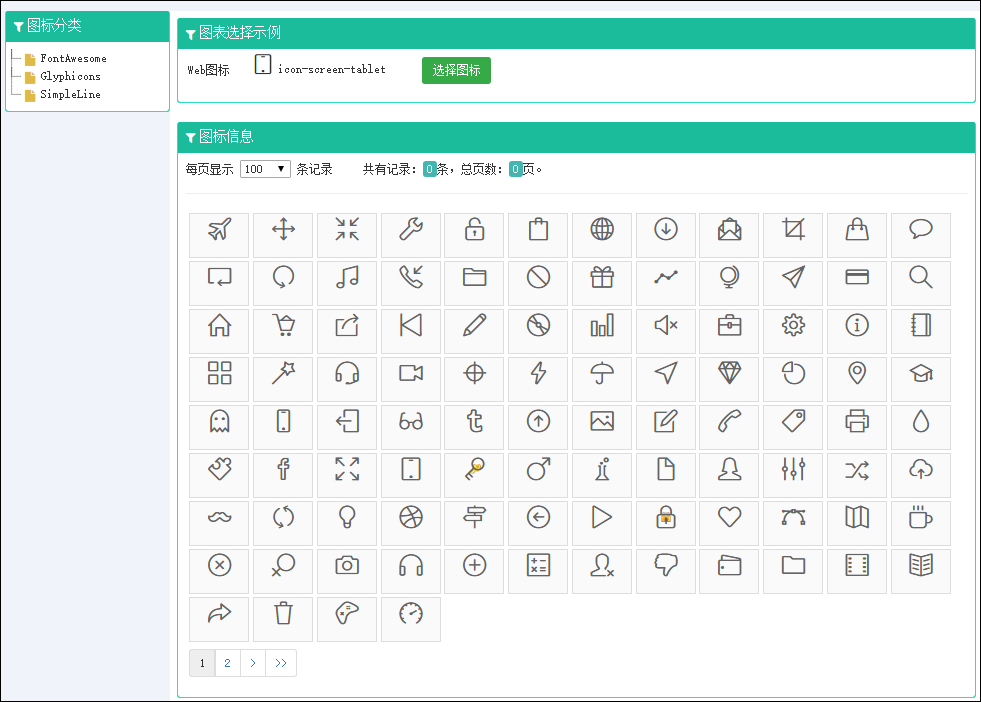
Task: Pick the game controller icon
Action: (347, 613)
